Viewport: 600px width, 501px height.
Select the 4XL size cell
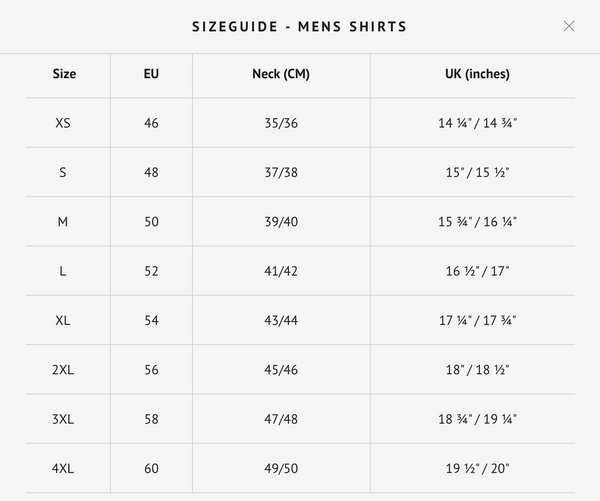(x=63, y=468)
